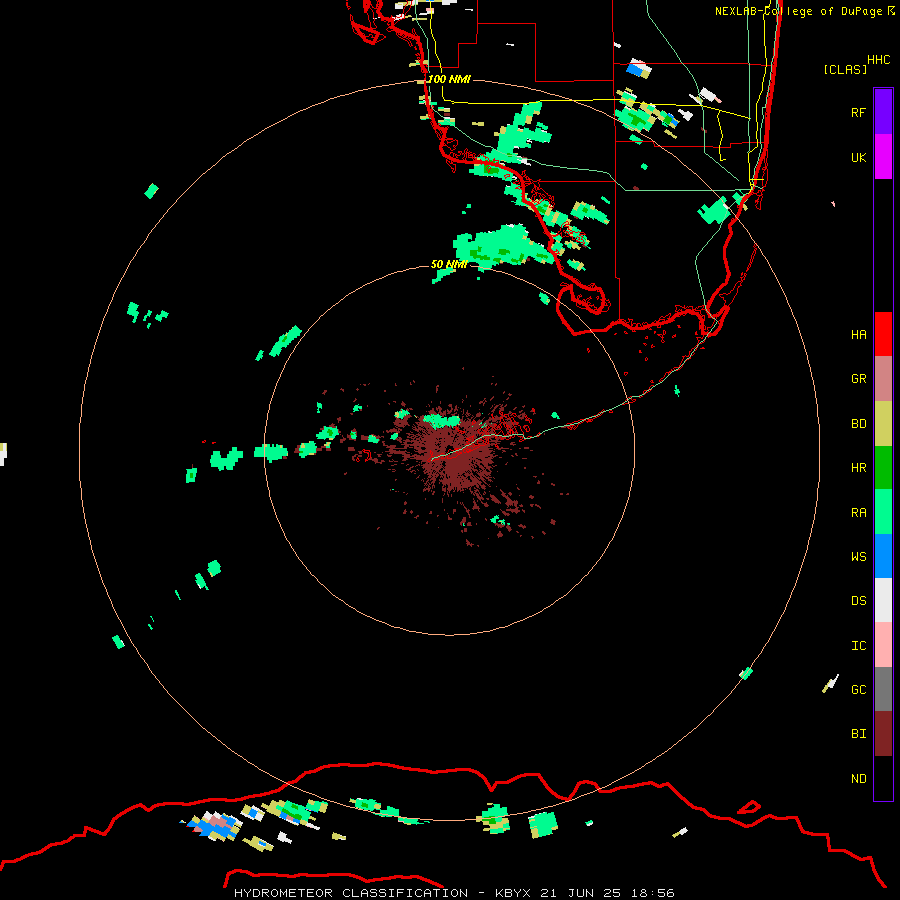Click the HA legend label
900x900 pixels.
click(858, 334)
